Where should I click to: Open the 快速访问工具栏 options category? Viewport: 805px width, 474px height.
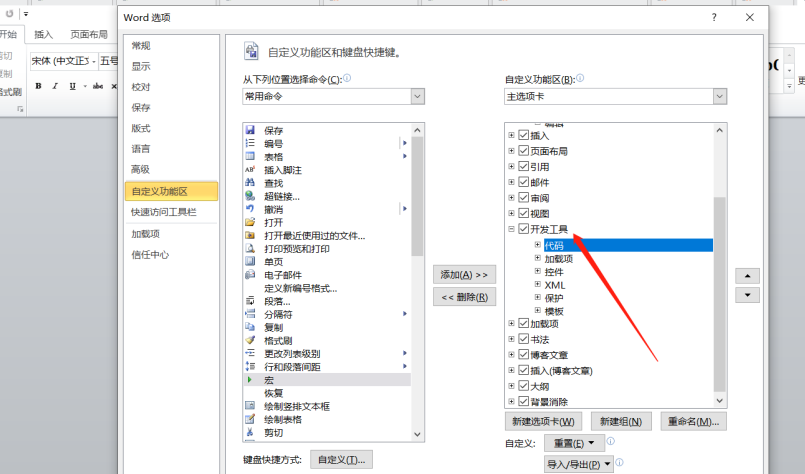(x=163, y=212)
